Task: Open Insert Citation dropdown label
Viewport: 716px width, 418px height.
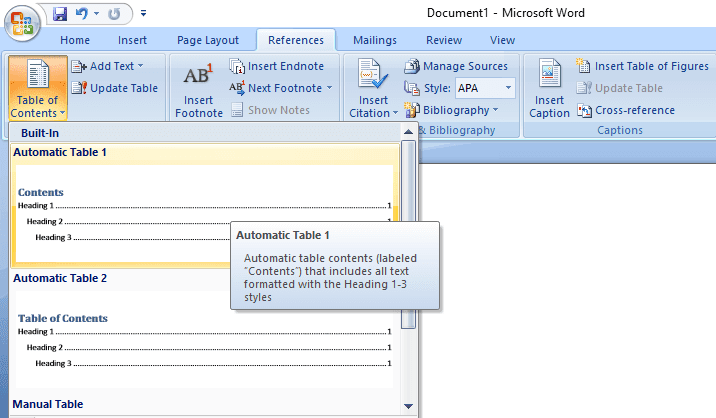Action: [x=373, y=106]
